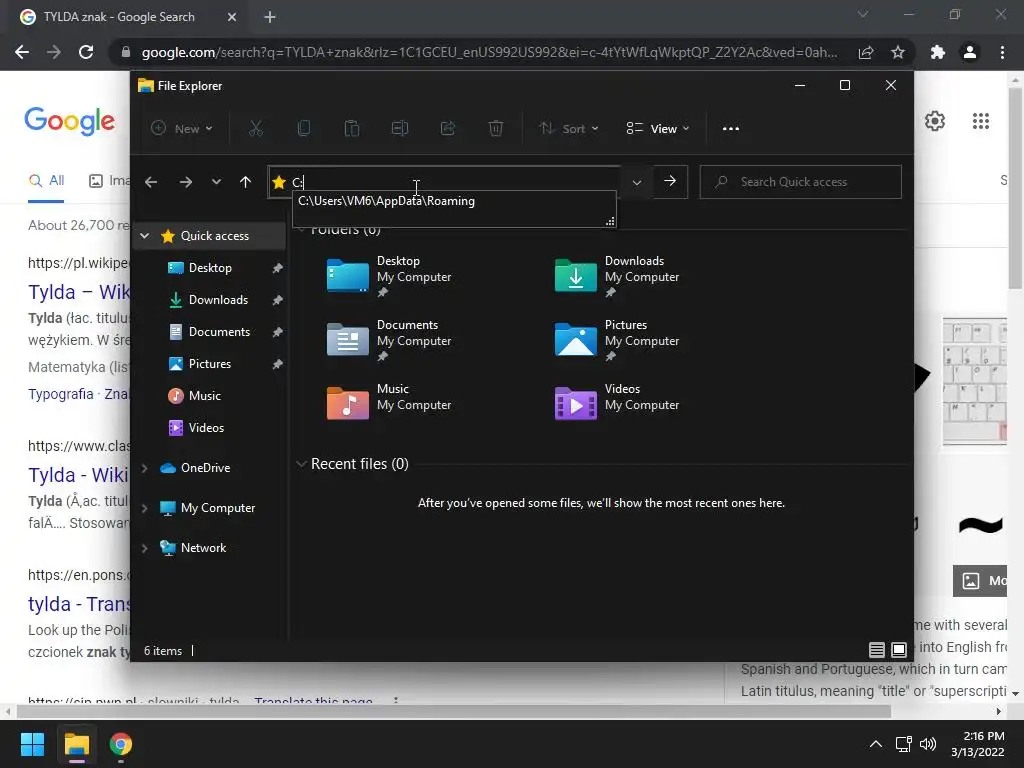
Task: Open the Tylda – Wiki result link
Action: coord(79,292)
